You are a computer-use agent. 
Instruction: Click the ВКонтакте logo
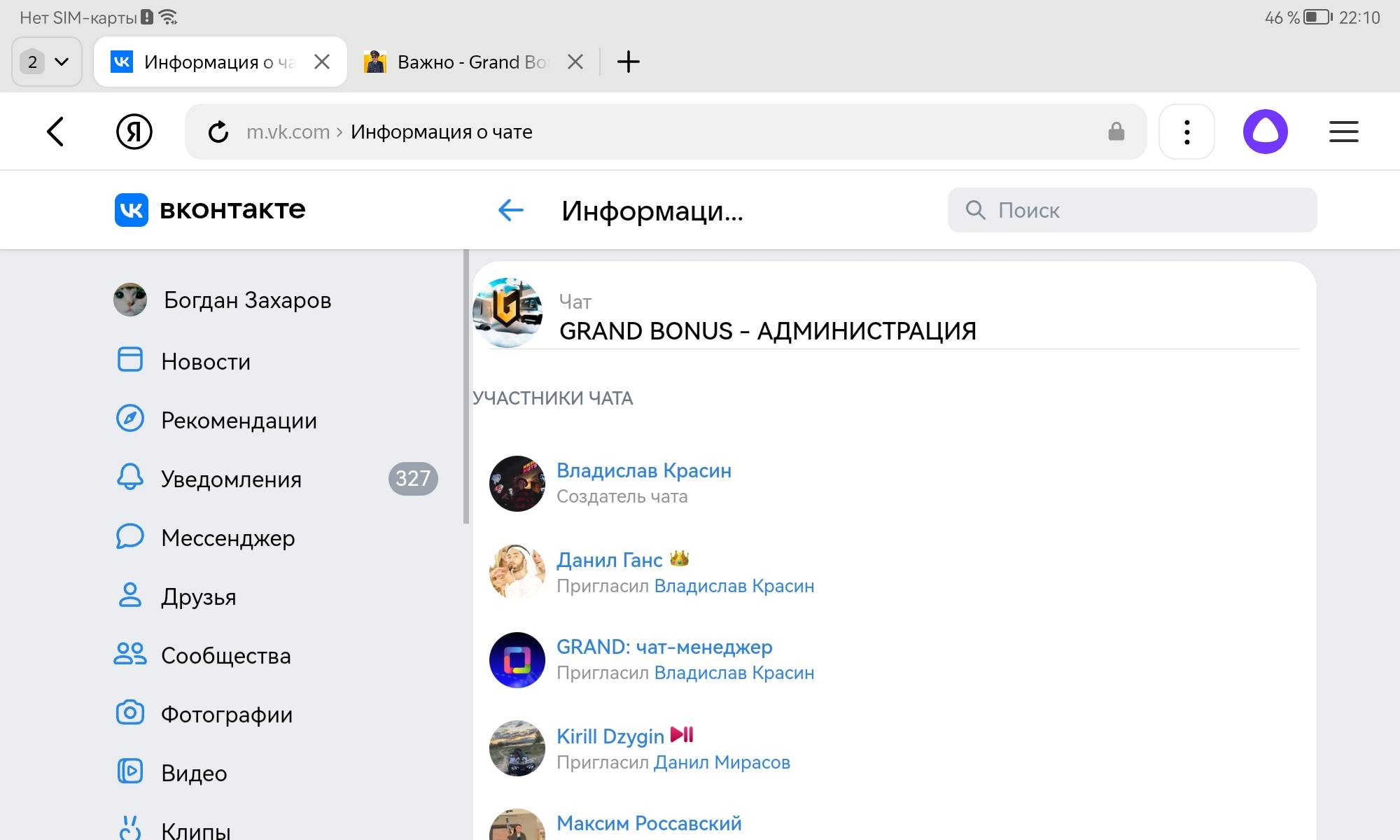[x=210, y=210]
